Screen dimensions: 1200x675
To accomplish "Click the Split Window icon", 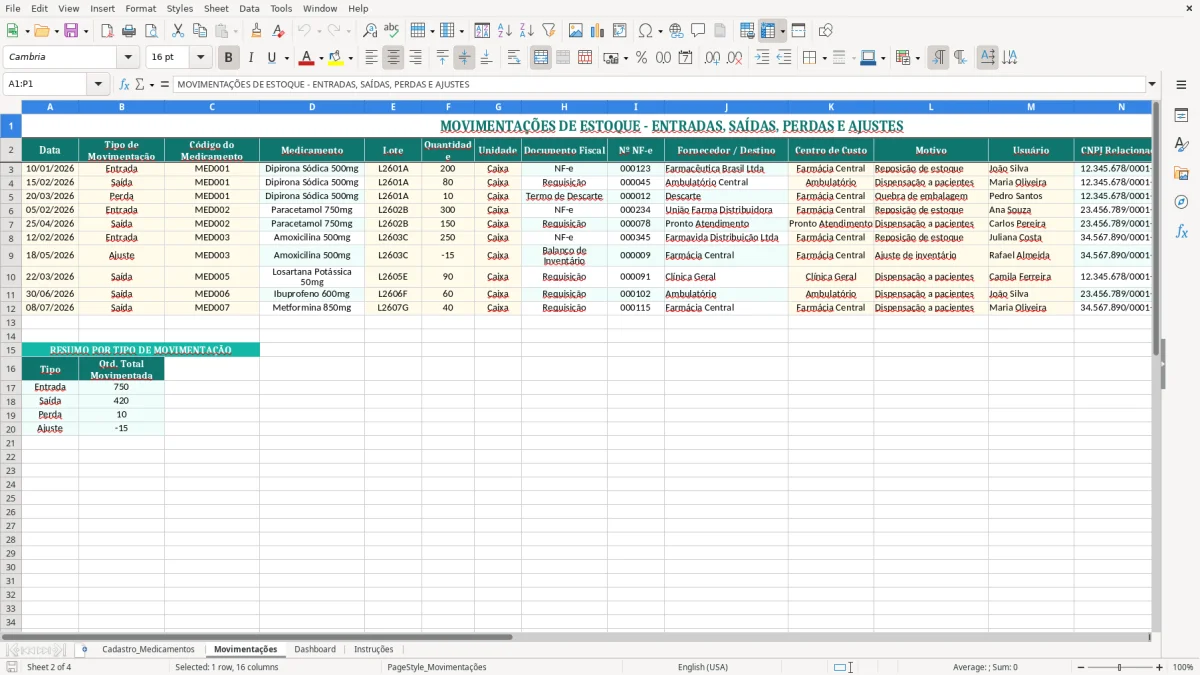I will pos(798,31).
